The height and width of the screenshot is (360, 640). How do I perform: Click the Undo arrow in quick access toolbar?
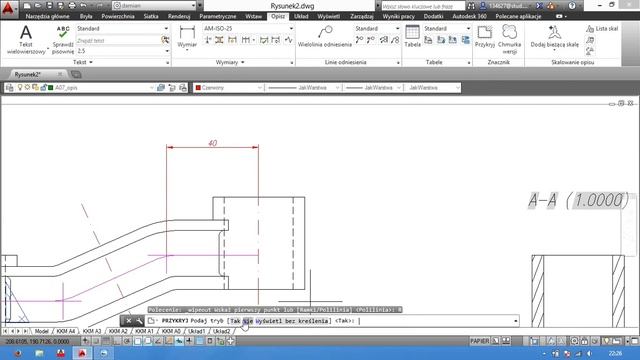[83, 6]
